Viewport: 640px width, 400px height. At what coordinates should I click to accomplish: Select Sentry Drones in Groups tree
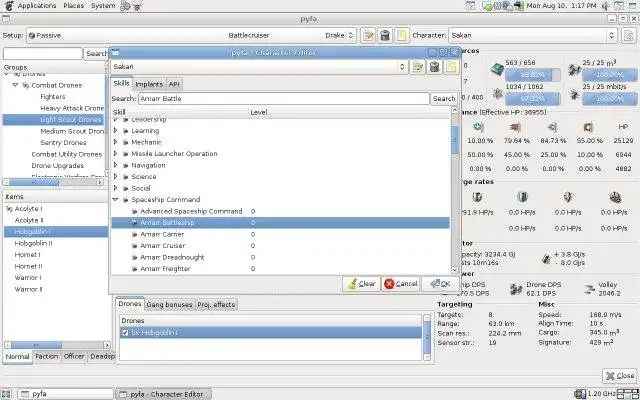click(x=63, y=142)
